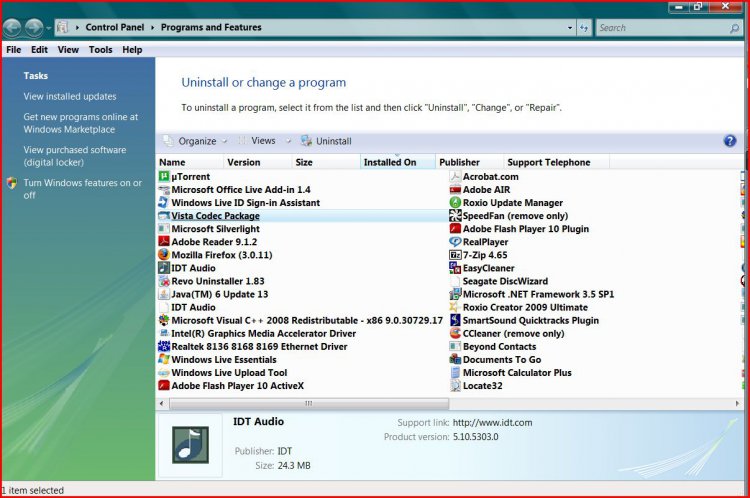Open the Views dropdown arrow

(288, 141)
